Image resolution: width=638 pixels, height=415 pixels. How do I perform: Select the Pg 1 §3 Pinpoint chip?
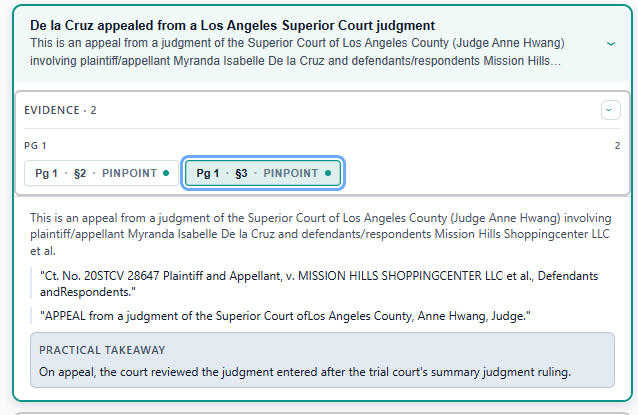coord(264,173)
